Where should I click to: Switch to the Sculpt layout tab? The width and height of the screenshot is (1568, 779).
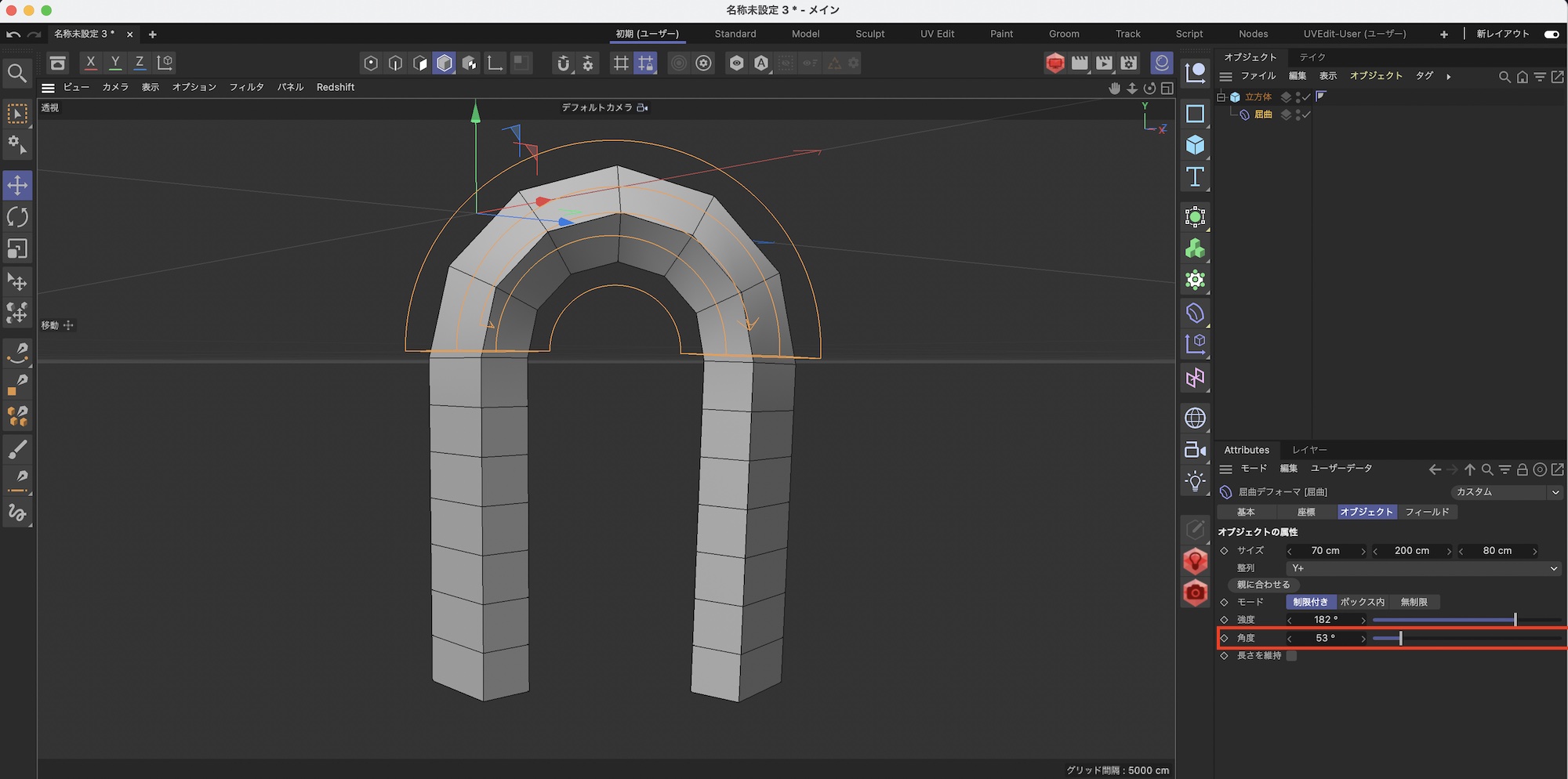coord(869,34)
